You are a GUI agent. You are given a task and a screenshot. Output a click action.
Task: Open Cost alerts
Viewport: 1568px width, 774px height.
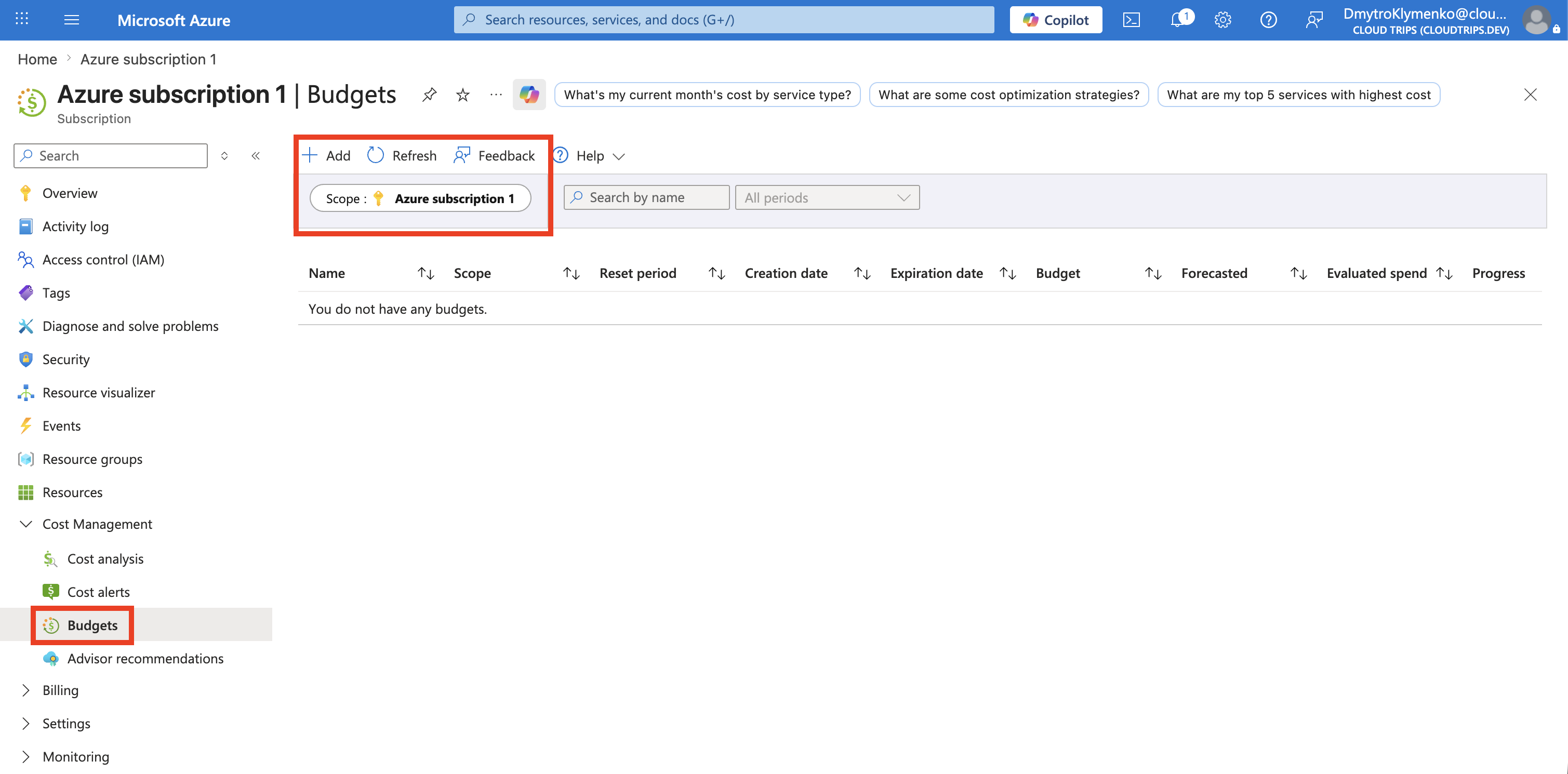click(99, 592)
